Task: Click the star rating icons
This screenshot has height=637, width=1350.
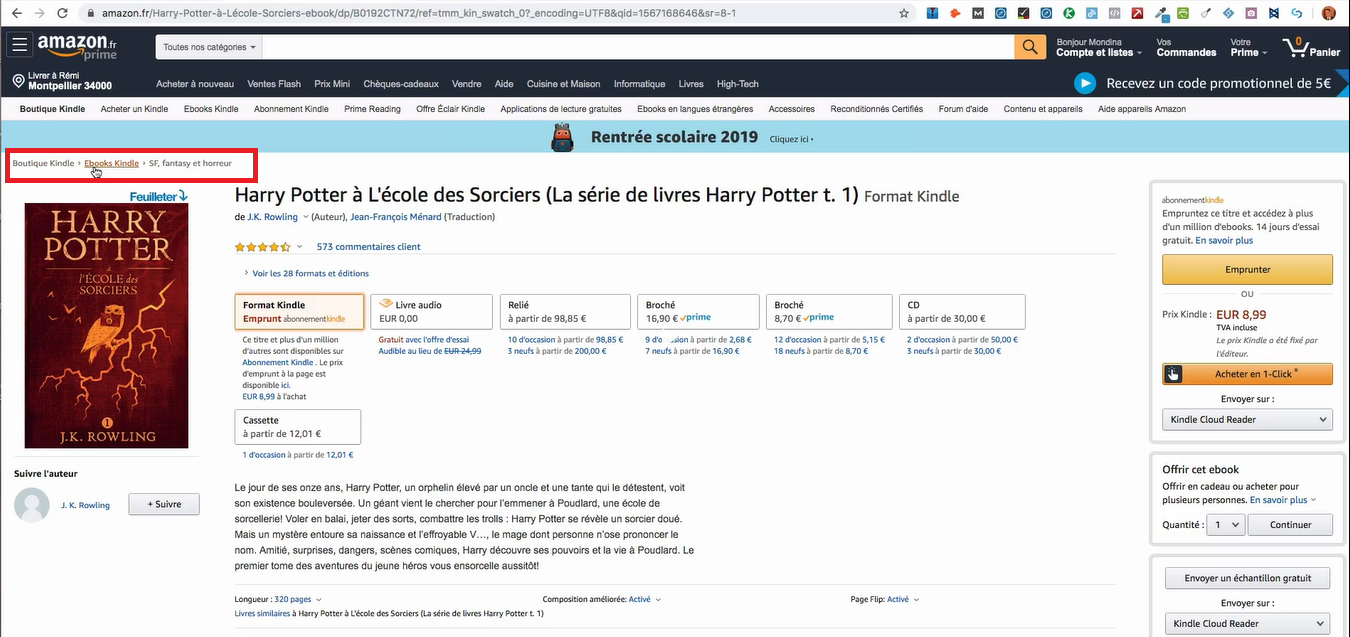Action: (x=263, y=246)
